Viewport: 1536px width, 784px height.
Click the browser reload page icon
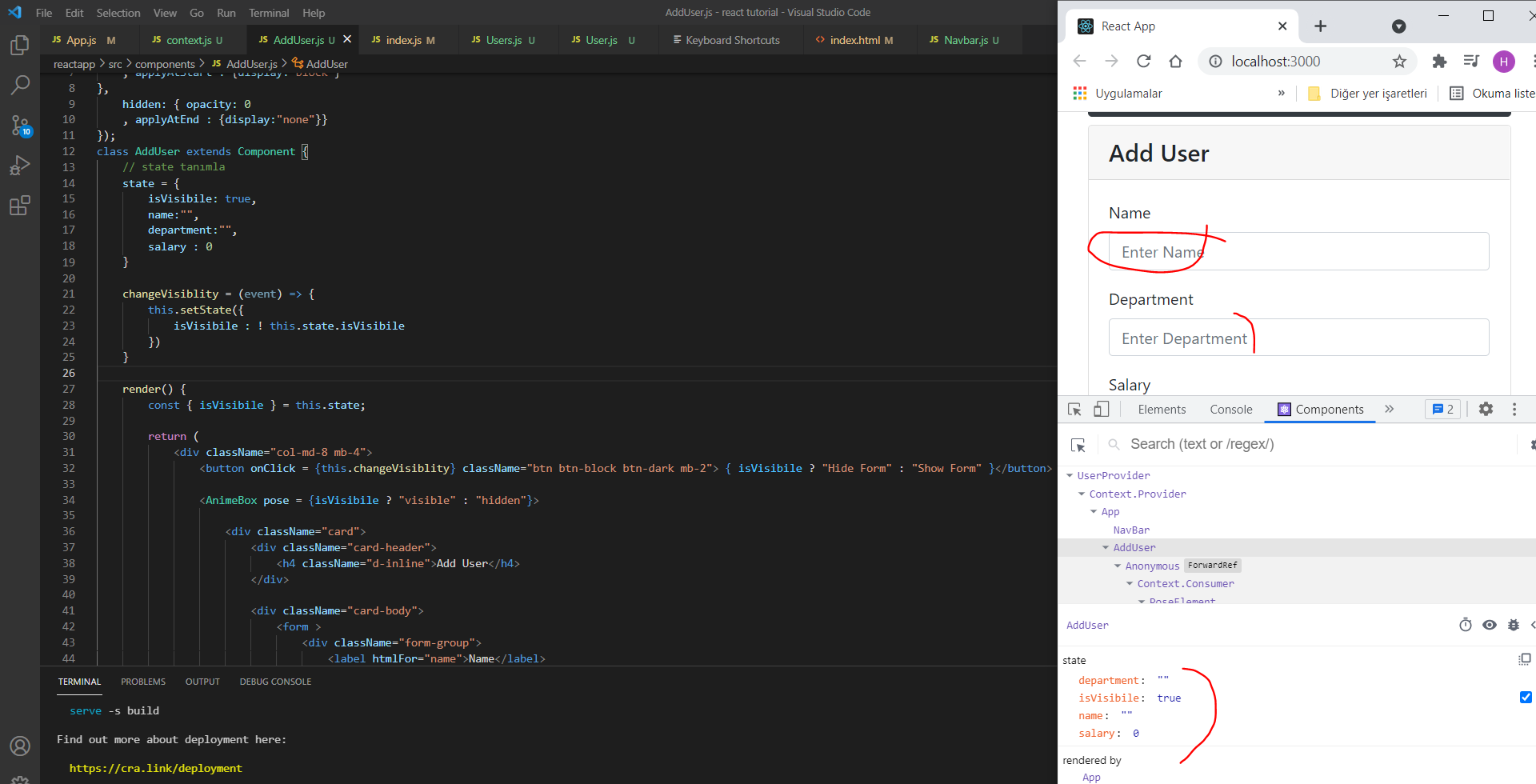1144,62
